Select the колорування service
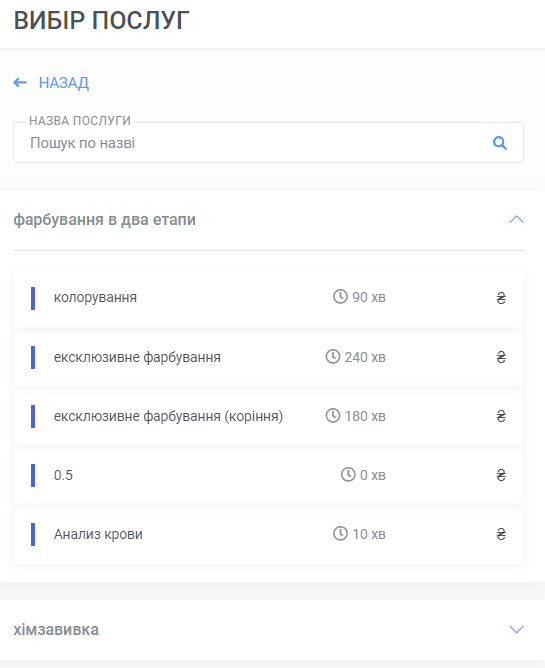Image resolution: width=545 pixels, height=668 pixels. [x=268, y=298]
